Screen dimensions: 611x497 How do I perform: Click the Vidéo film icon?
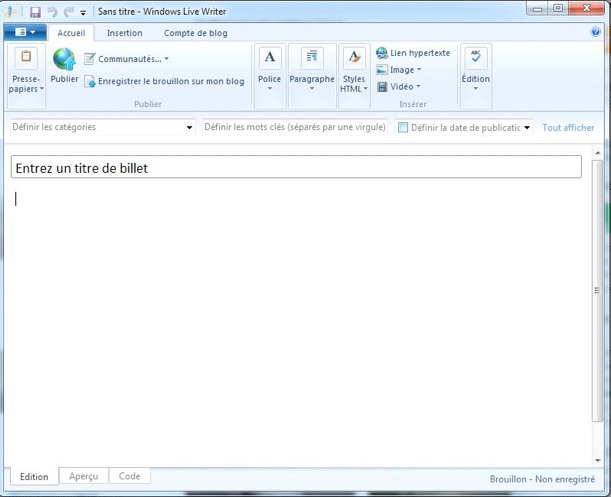(382, 87)
